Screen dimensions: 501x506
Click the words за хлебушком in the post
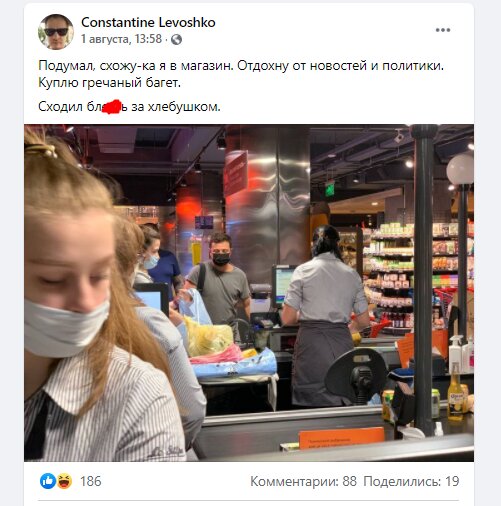click(176, 107)
